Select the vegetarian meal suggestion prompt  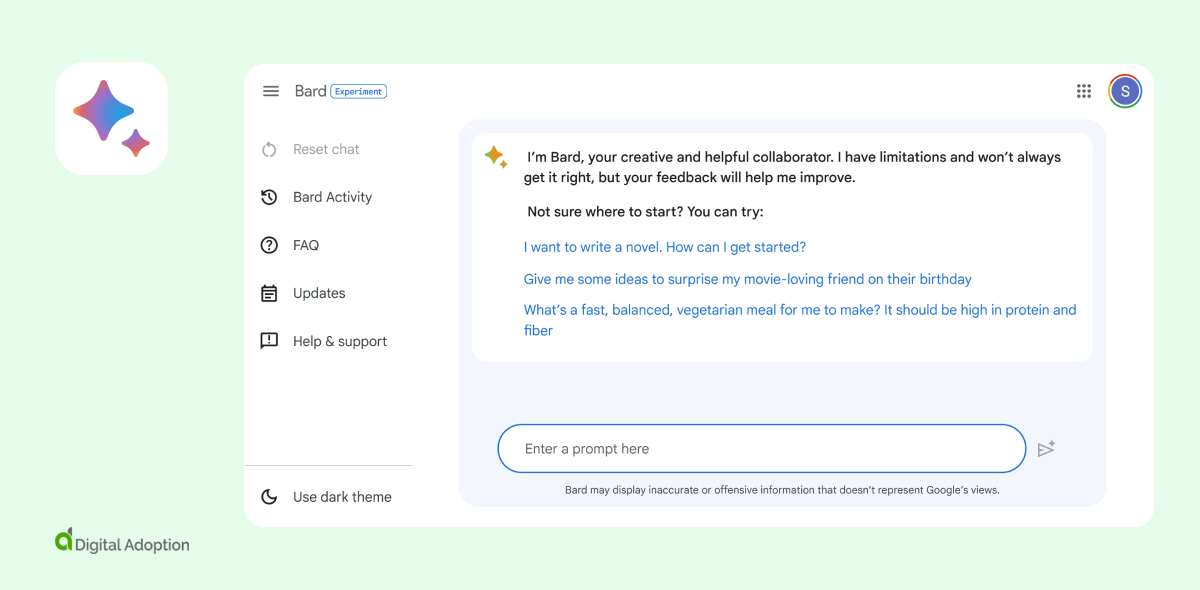800,310
